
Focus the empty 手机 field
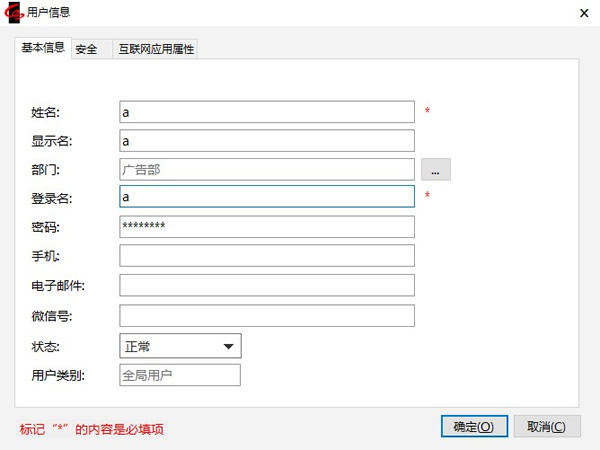pos(266,255)
